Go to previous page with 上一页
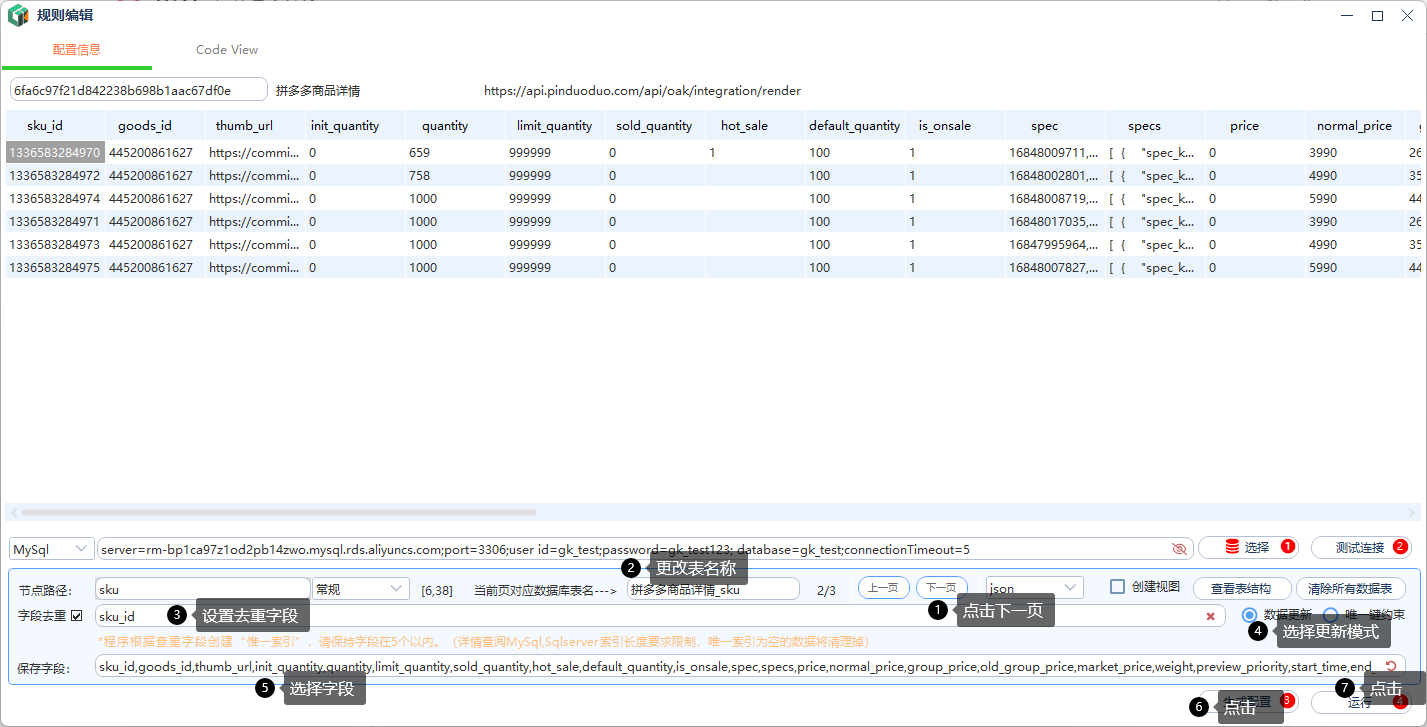The image size is (1427, 727). pos(883,588)
